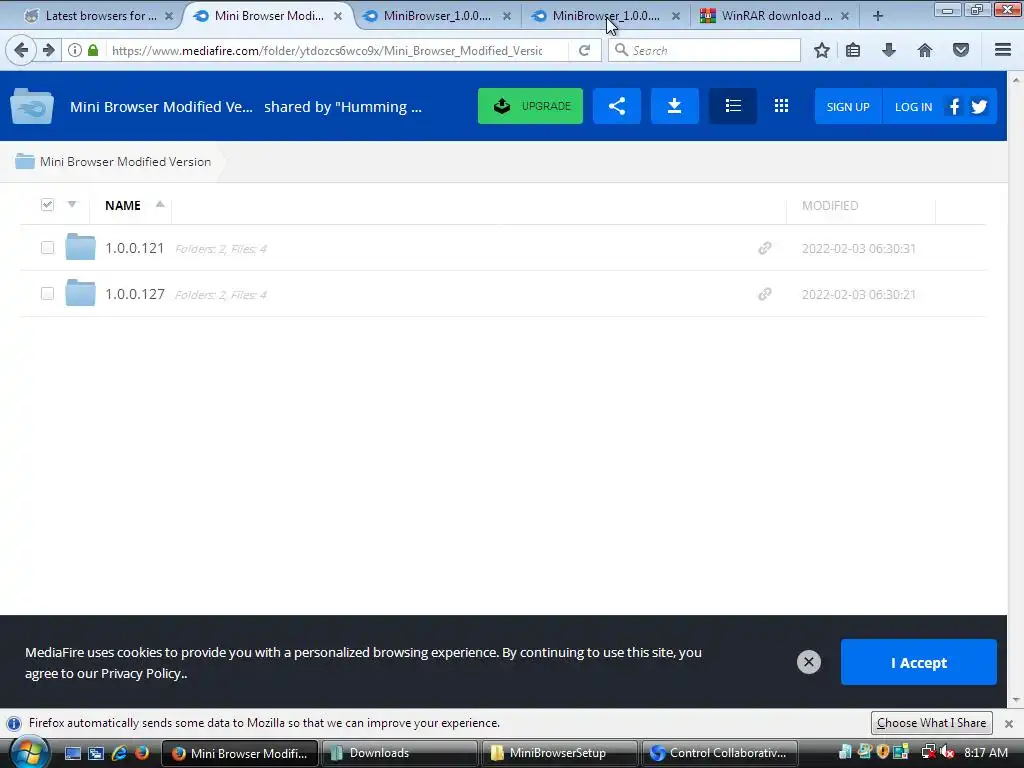Open site information icon in address bar
The image size is (1024, 768).
point(75,50)
